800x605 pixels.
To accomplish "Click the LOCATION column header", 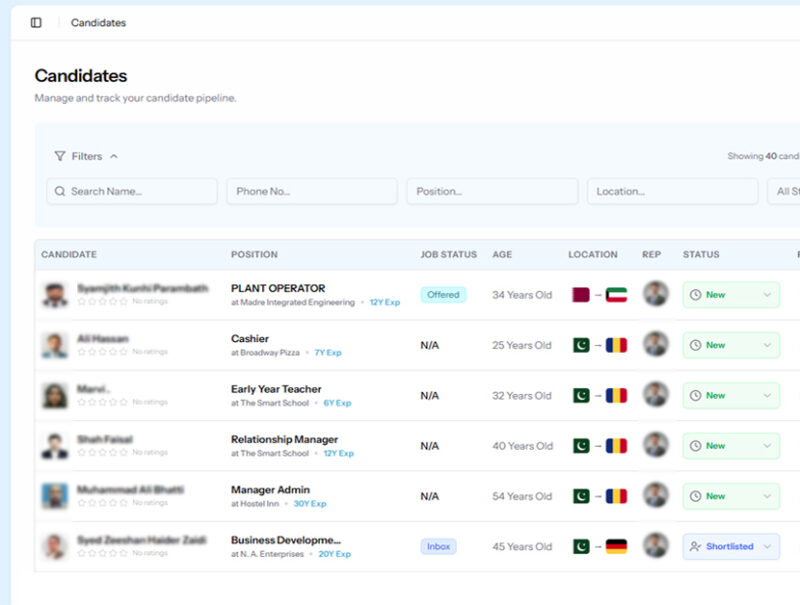I will click(x=593, y=255).
